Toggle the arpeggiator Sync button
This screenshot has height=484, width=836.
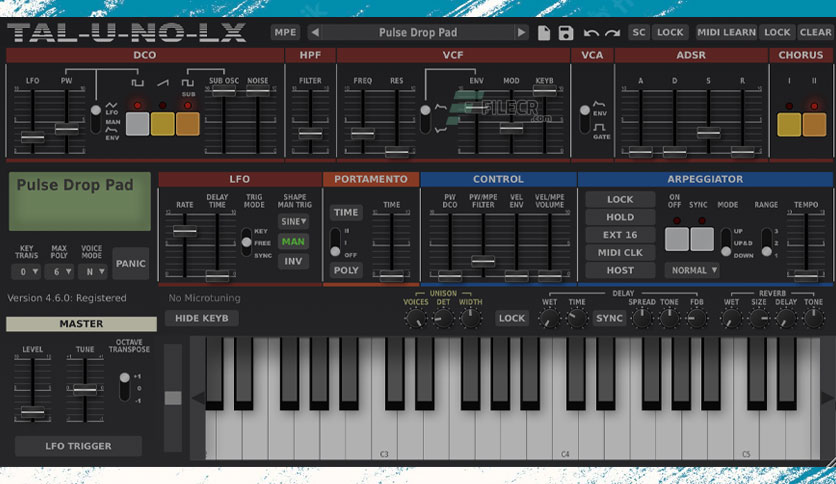[702, 239]
